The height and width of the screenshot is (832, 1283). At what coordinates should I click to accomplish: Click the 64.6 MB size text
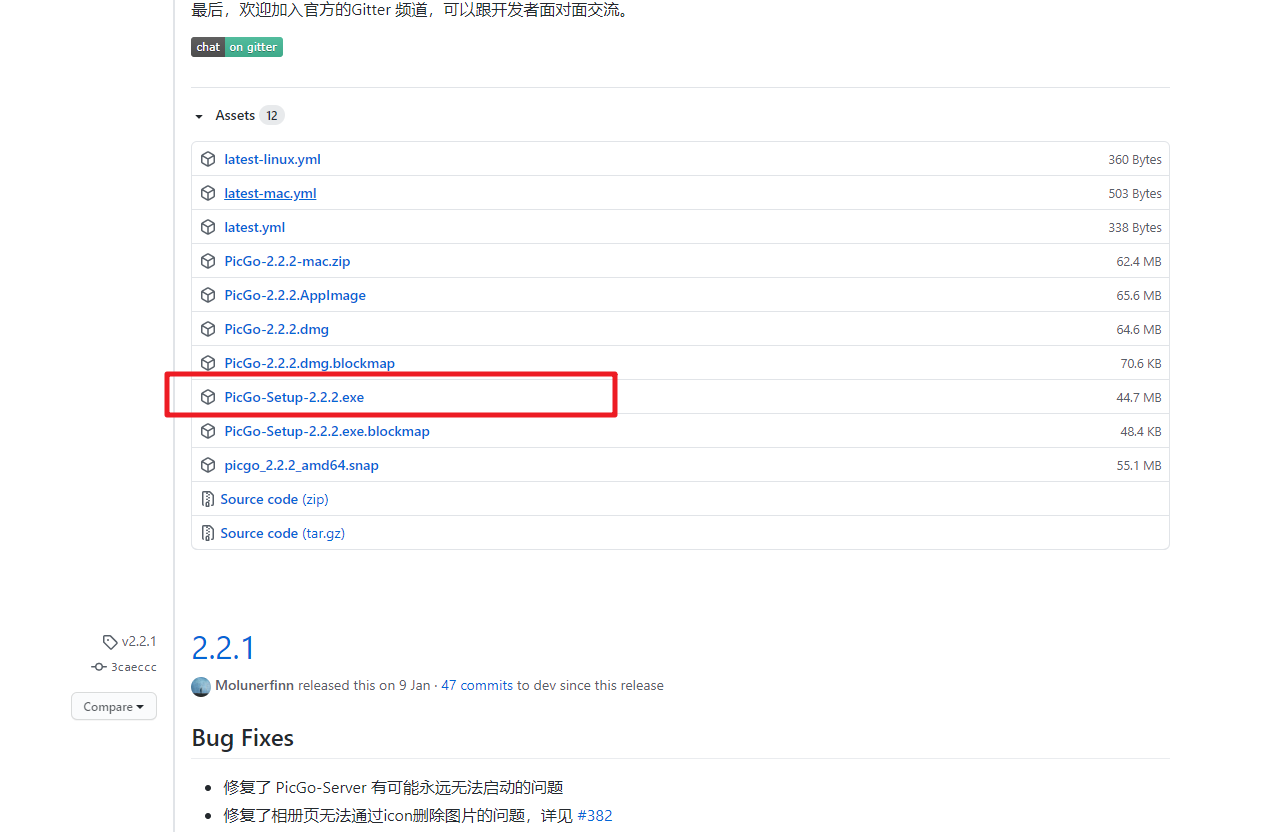pos(1139,330)
